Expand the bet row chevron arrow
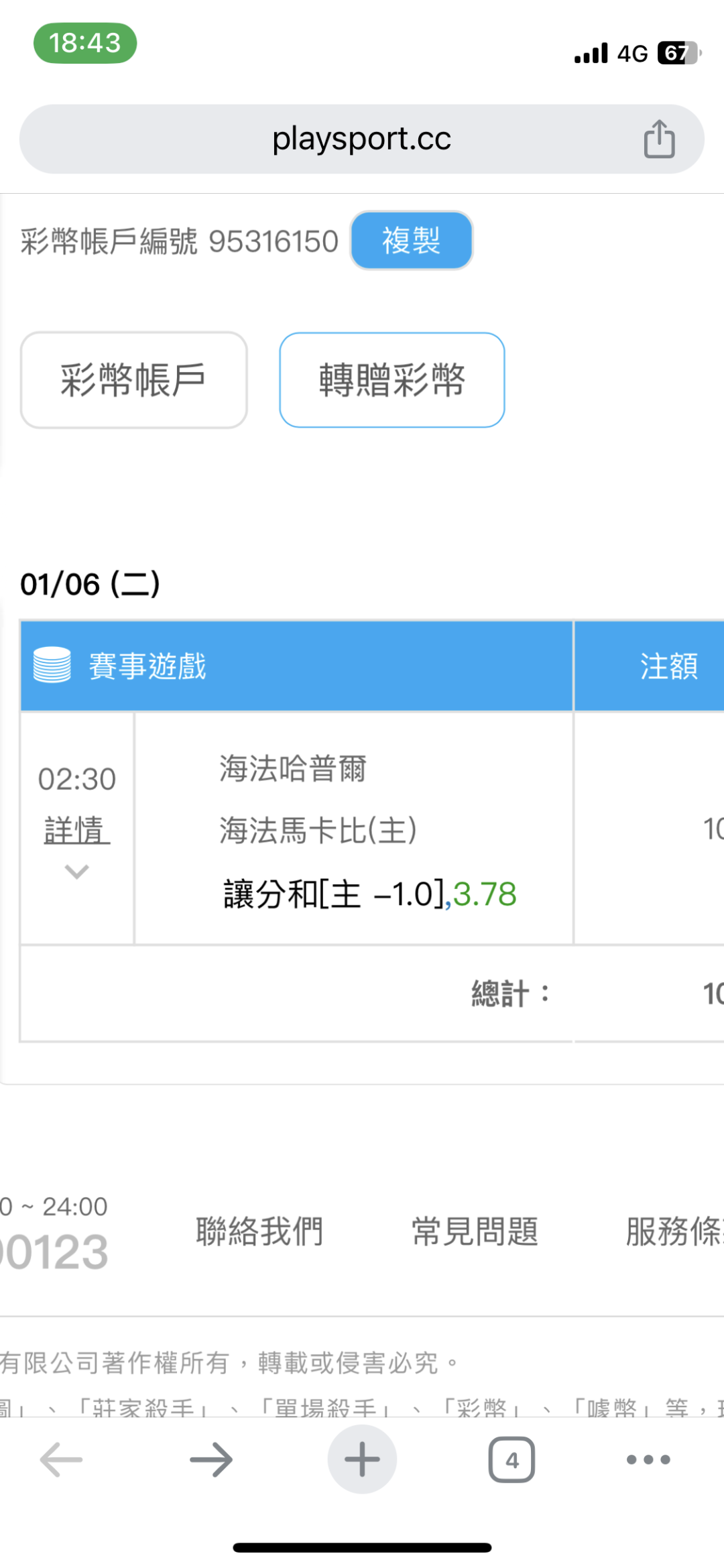 [x=76, y=871]
